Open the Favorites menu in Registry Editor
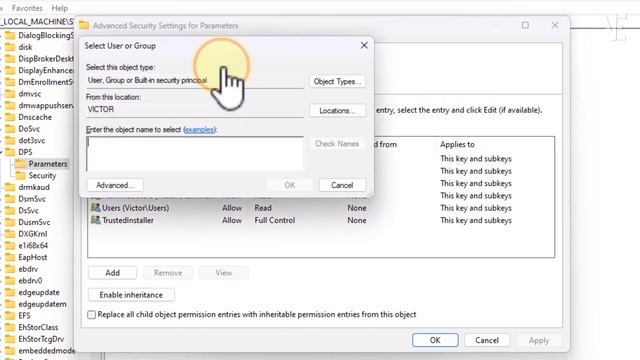640x360 pixels. (27, 8)
